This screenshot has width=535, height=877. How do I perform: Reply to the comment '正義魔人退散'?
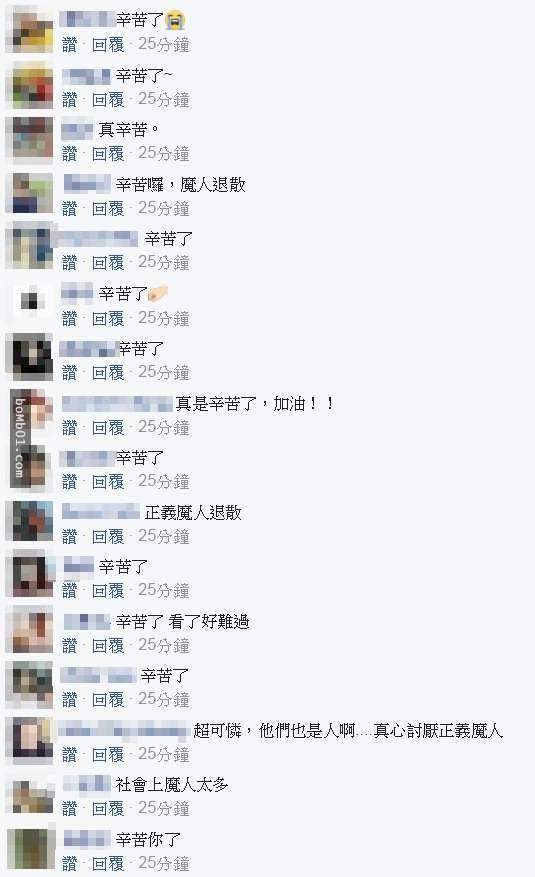107,536
